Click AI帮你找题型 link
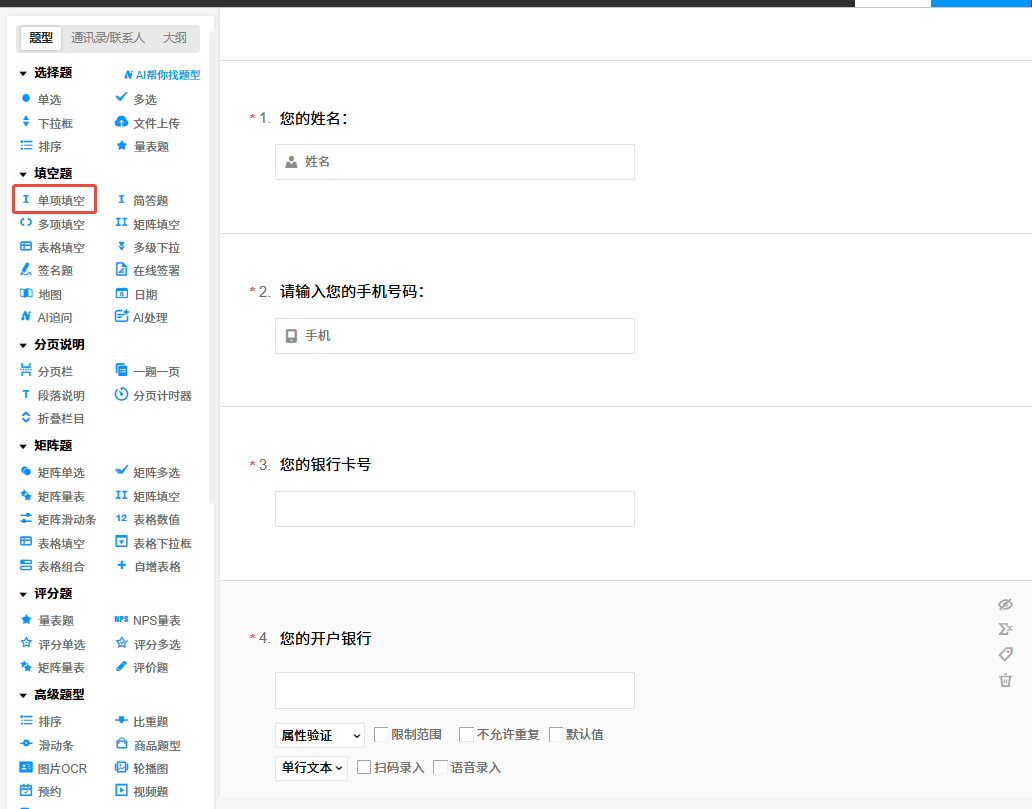Screen dimensions: 1032x809 pos(162,75)
